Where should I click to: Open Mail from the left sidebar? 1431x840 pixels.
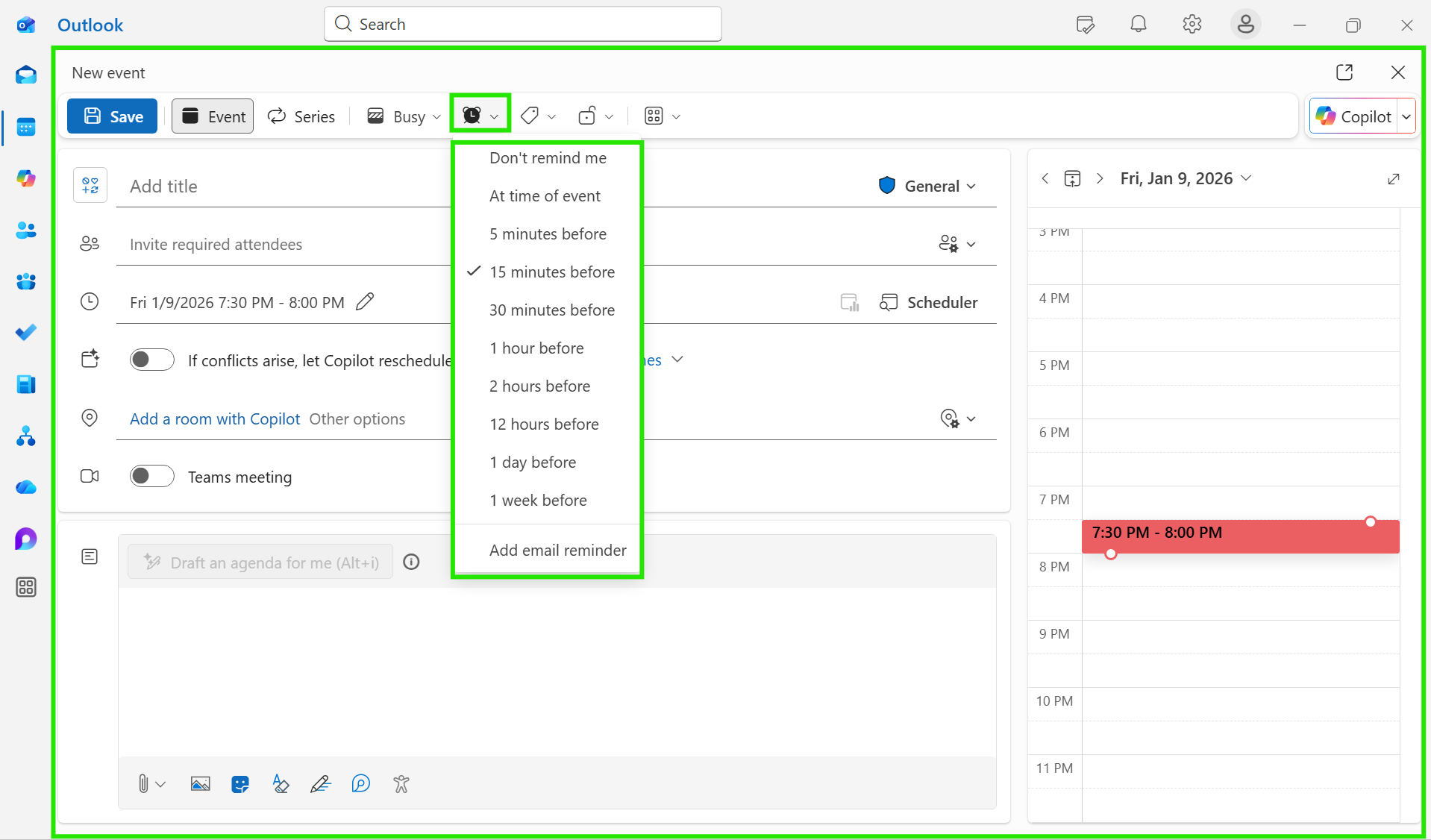[26, 75]
